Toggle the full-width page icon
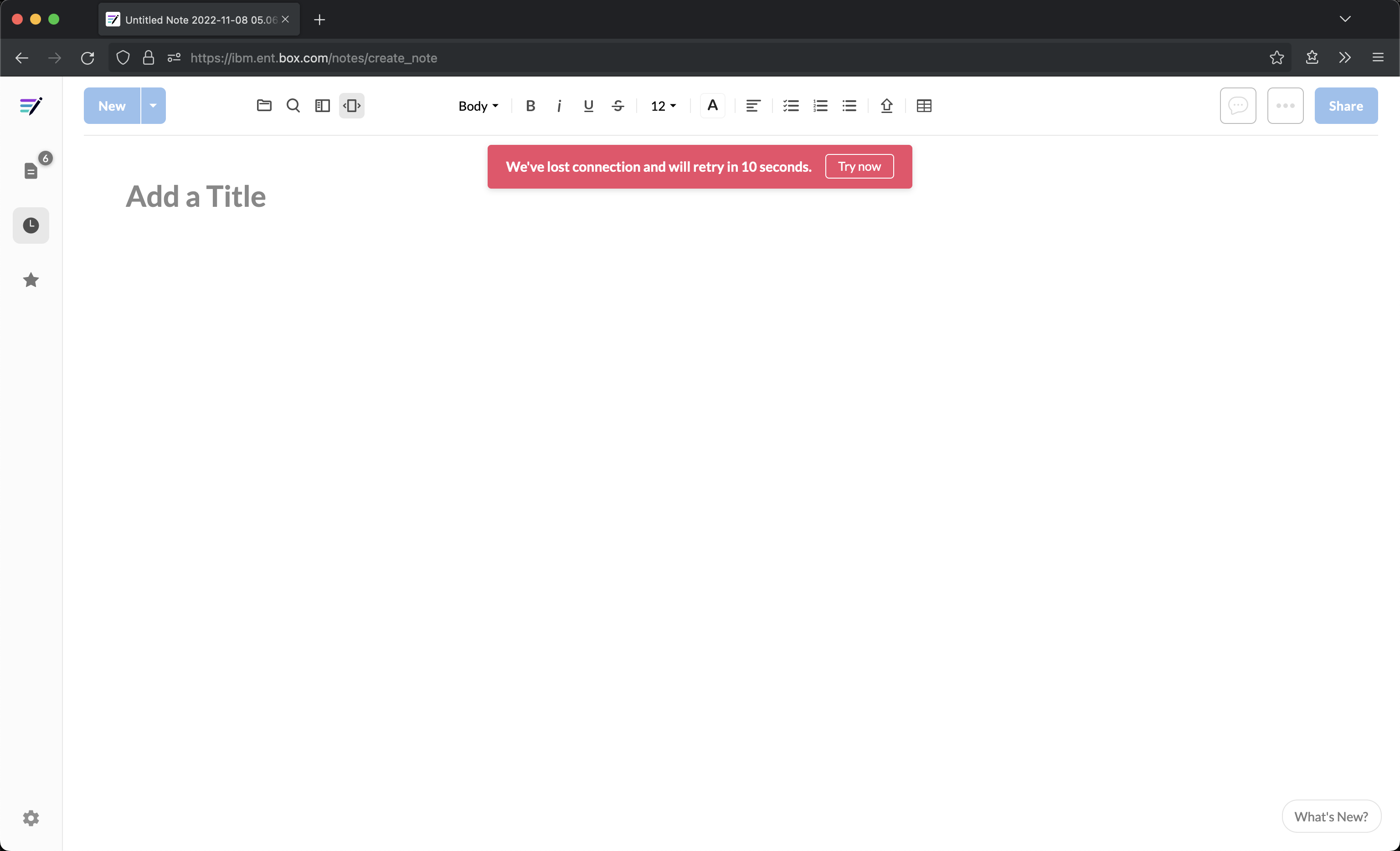 pos(352,106)
